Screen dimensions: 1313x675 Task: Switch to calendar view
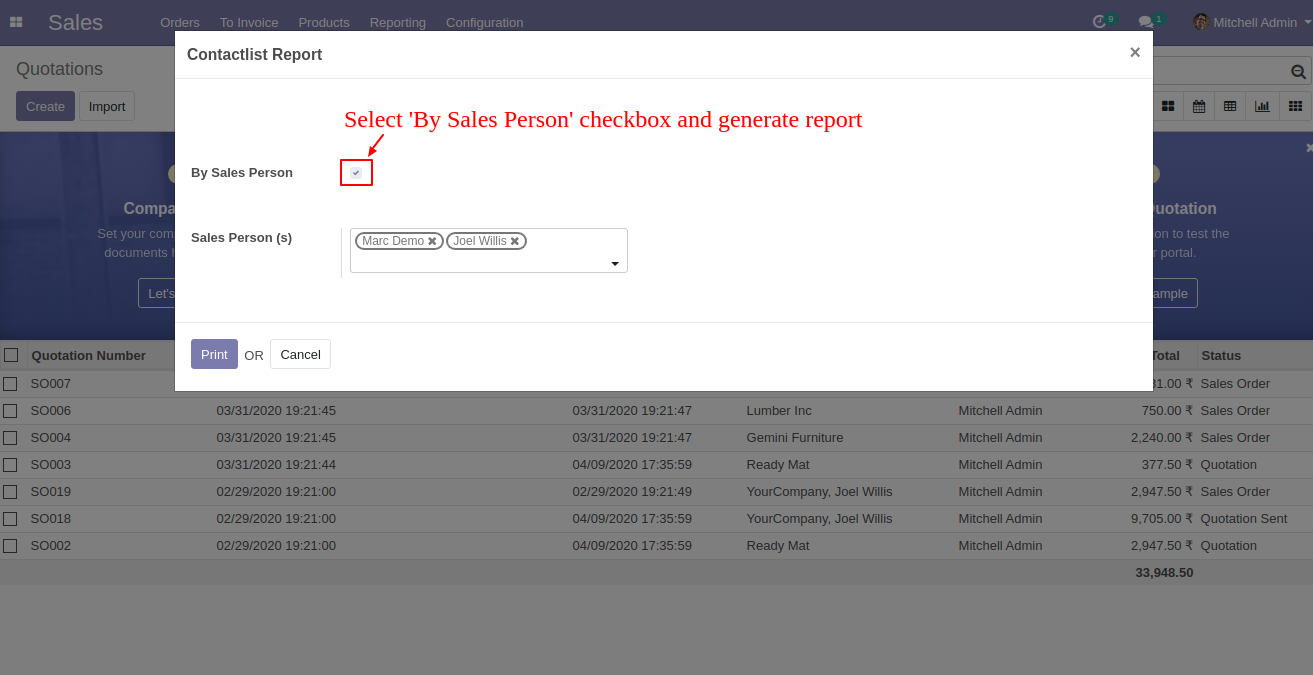[1199, 105]
